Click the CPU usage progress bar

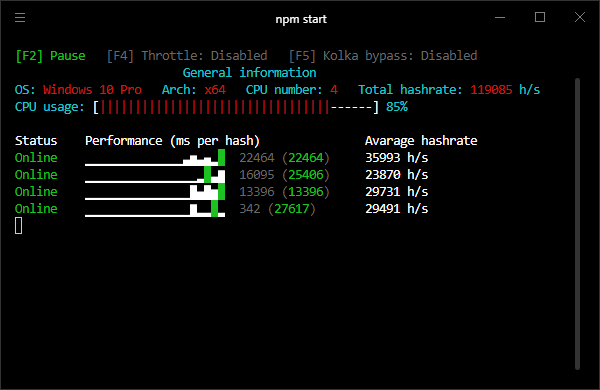pyautogui.click(x=236, y=107)
